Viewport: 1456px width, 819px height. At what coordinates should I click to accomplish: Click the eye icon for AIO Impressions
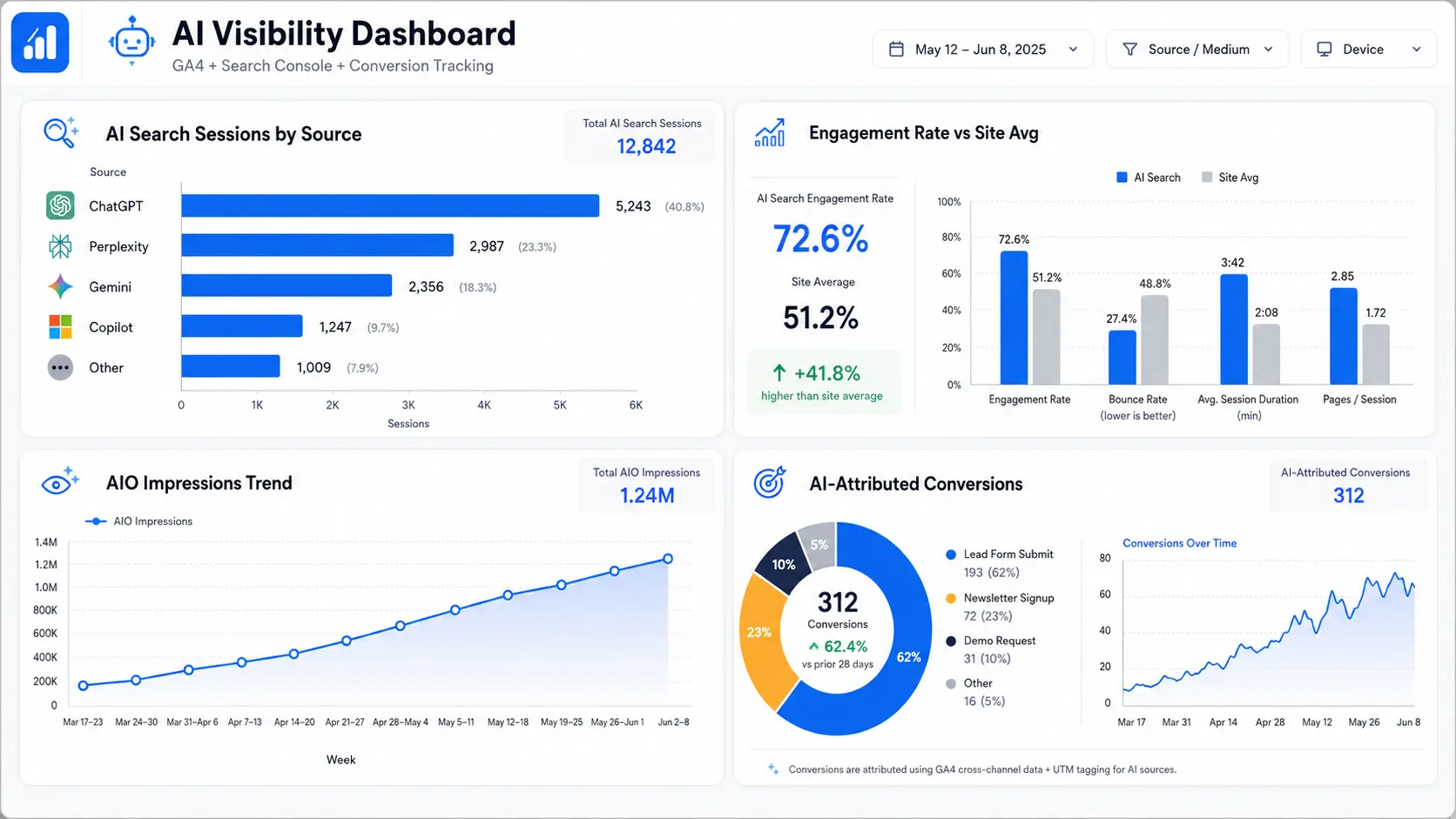(x=60, y=482)
